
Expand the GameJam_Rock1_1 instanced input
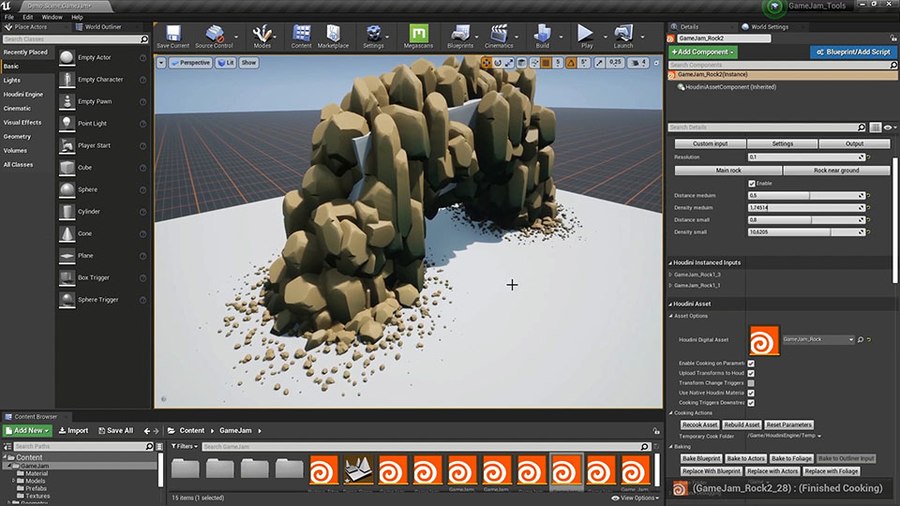tap(670, 285)
